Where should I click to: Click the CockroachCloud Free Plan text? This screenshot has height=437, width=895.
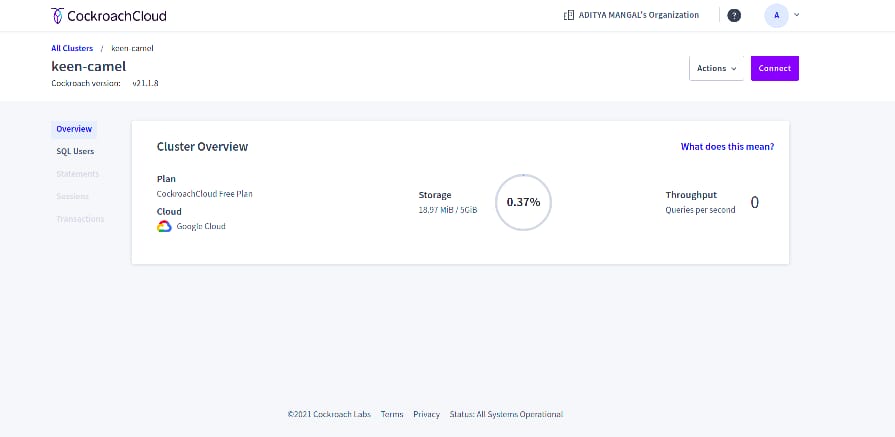205,194
